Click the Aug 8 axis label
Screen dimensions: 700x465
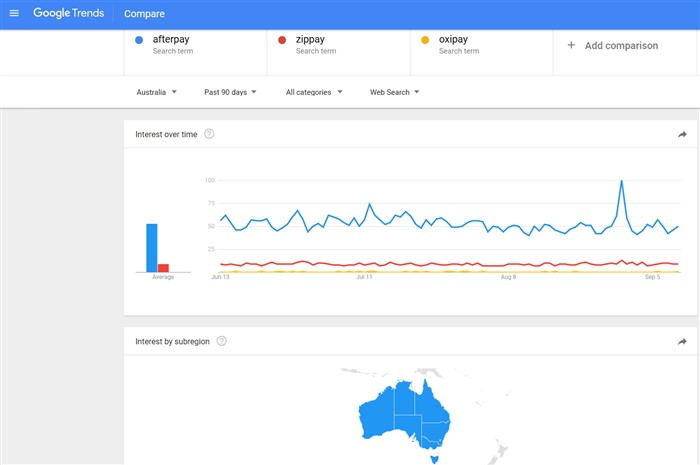coord(508,277)
